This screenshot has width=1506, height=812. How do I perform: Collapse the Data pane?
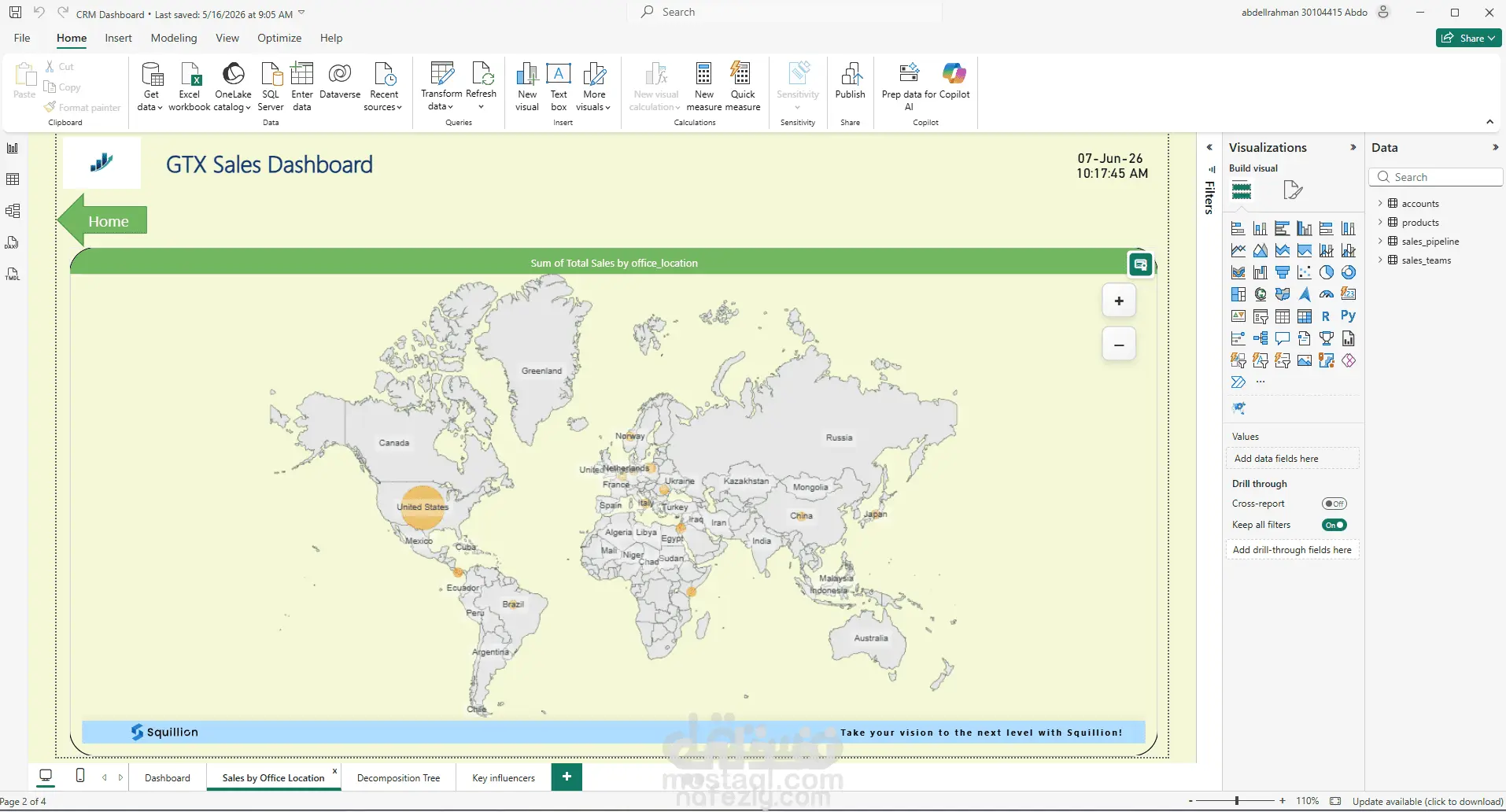[1495, 147]
